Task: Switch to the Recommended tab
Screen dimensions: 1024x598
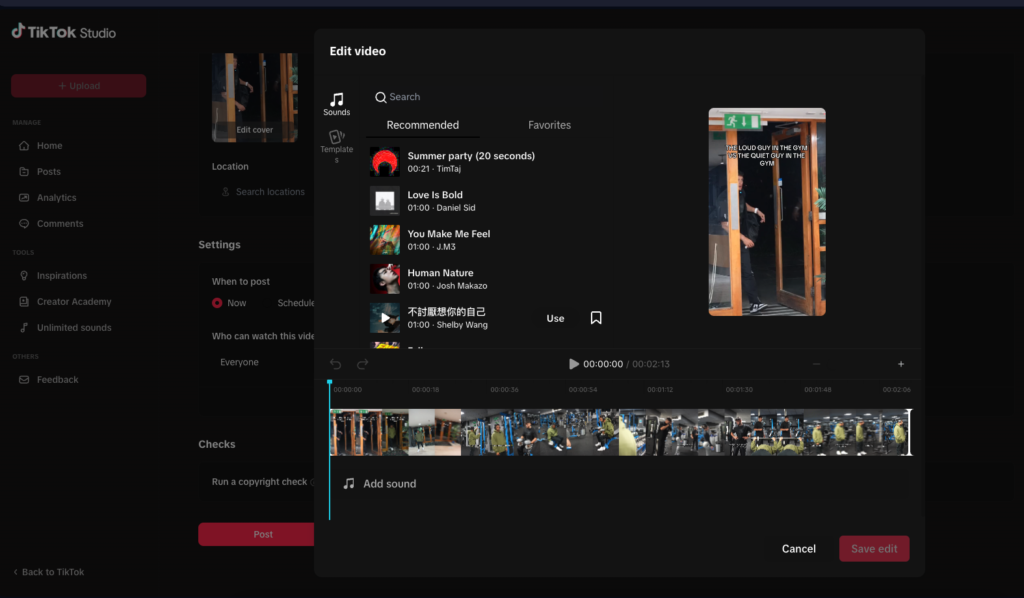Action: [x=423, y=125]
